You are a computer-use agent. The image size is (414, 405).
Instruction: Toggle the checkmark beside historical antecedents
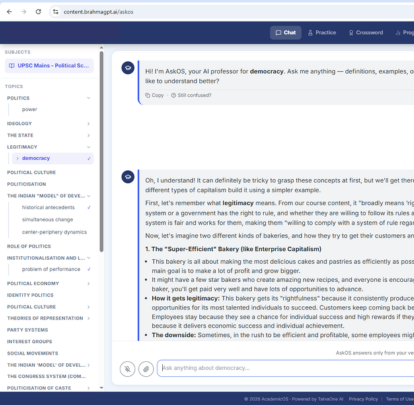coord(89,207)
